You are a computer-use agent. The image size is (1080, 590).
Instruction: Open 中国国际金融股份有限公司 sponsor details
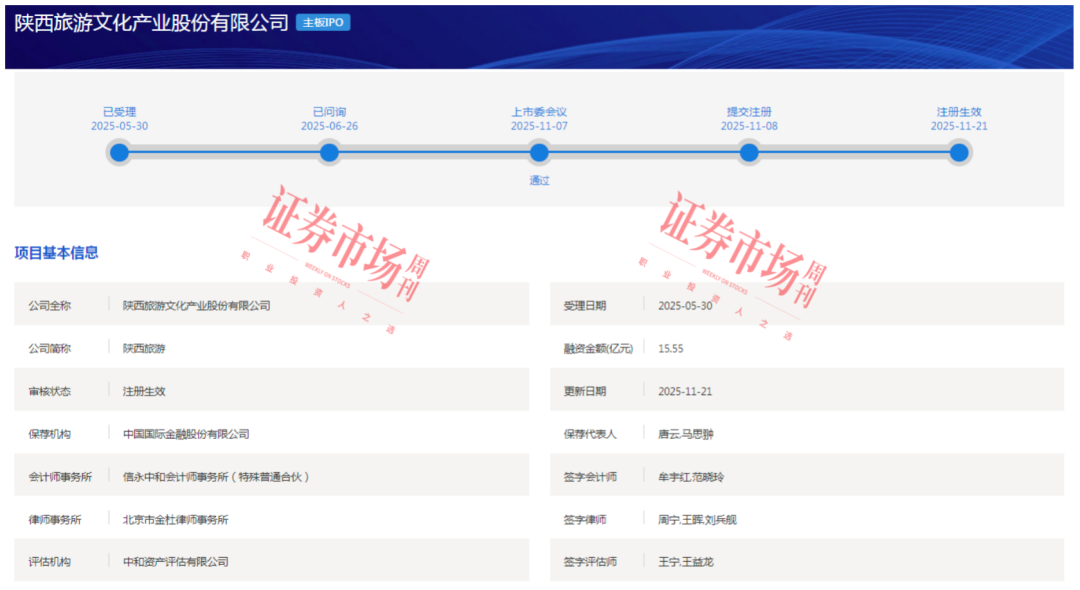click(186, 432)
